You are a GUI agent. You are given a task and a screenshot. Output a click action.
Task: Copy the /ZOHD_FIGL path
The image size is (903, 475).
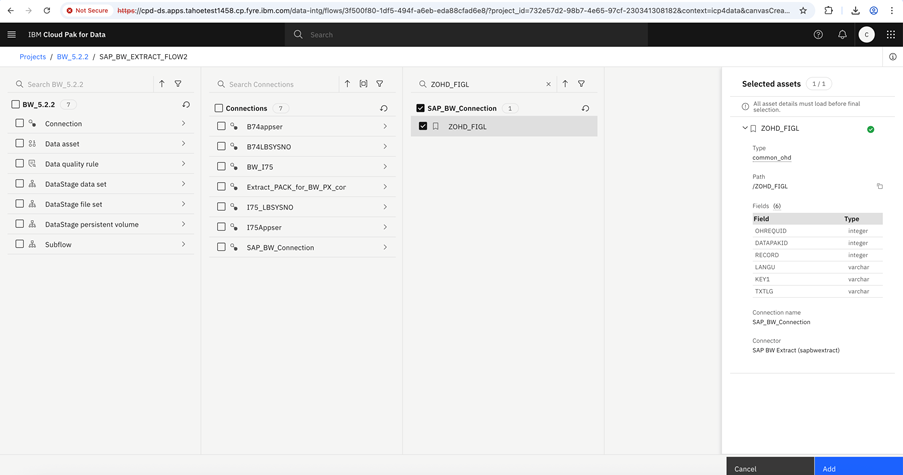pyautogui.click(x=879, y=186)
